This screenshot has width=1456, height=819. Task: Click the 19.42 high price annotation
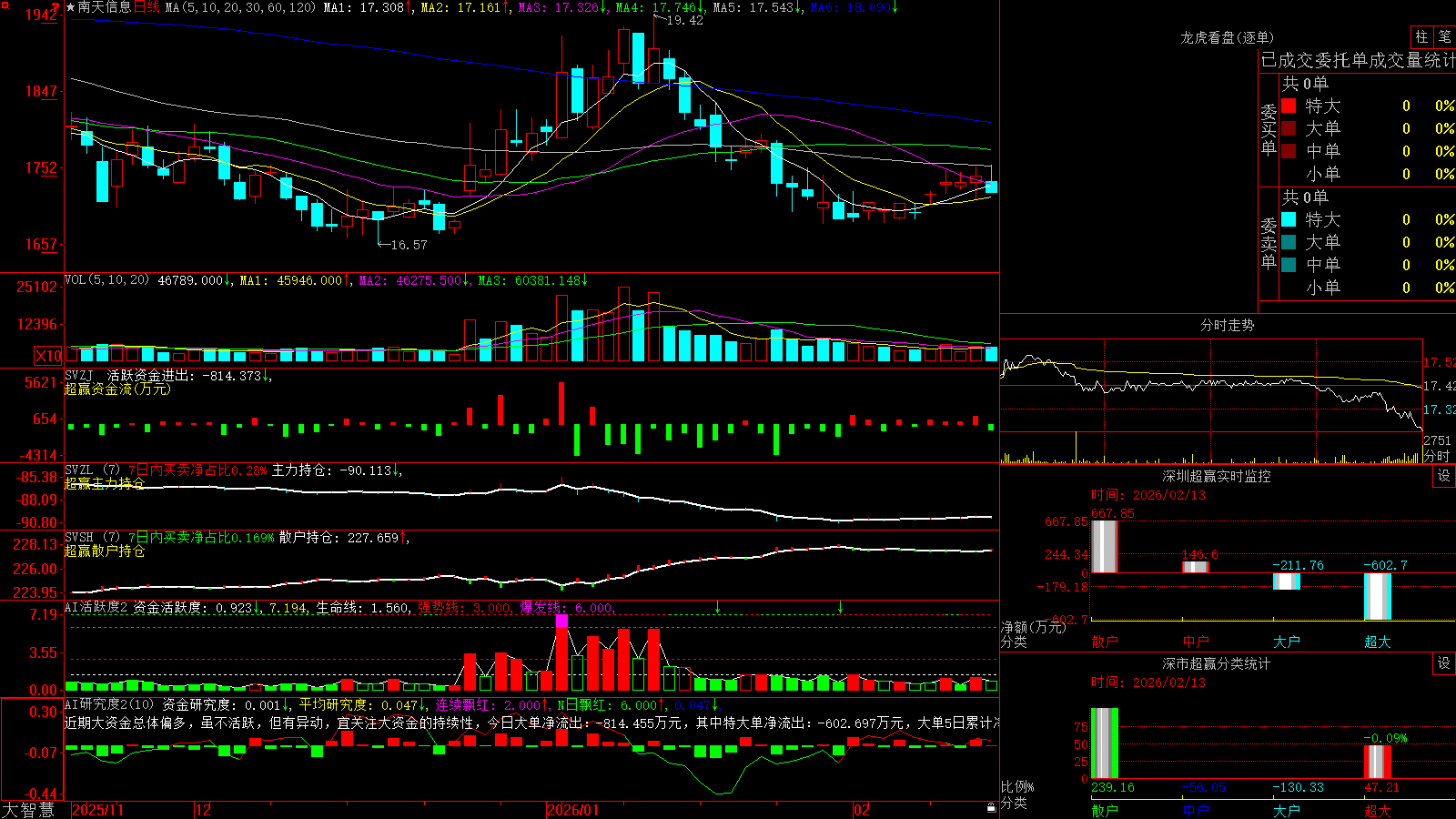(684, 20)
